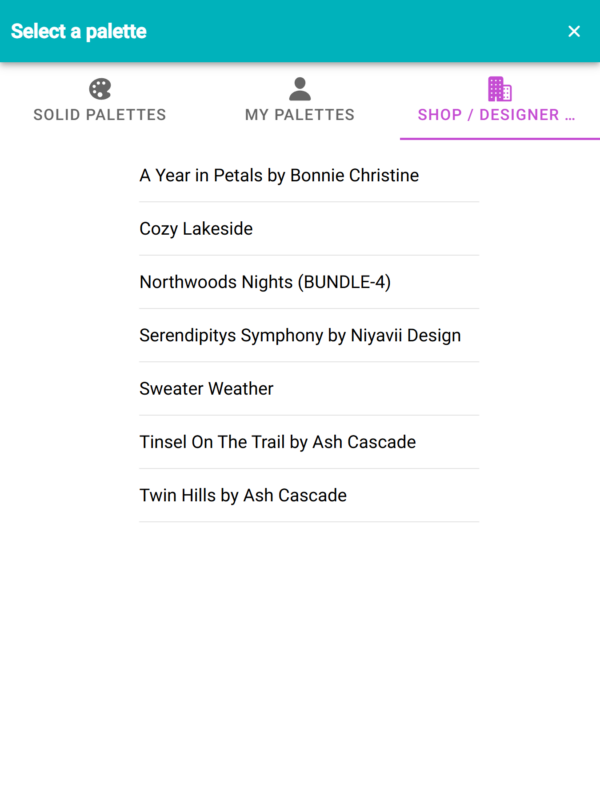Select Tinsel On The Trail by Ash Cascade
The width and height of the screenshot is (600, 800).
point(277,442)
